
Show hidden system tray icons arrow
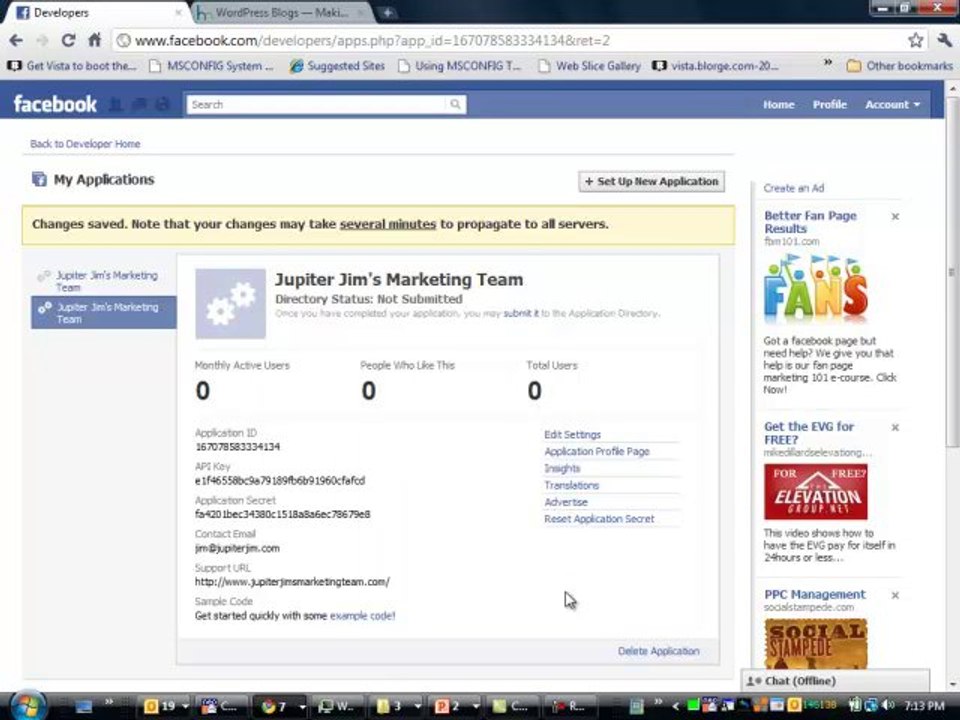click(675, 706)
